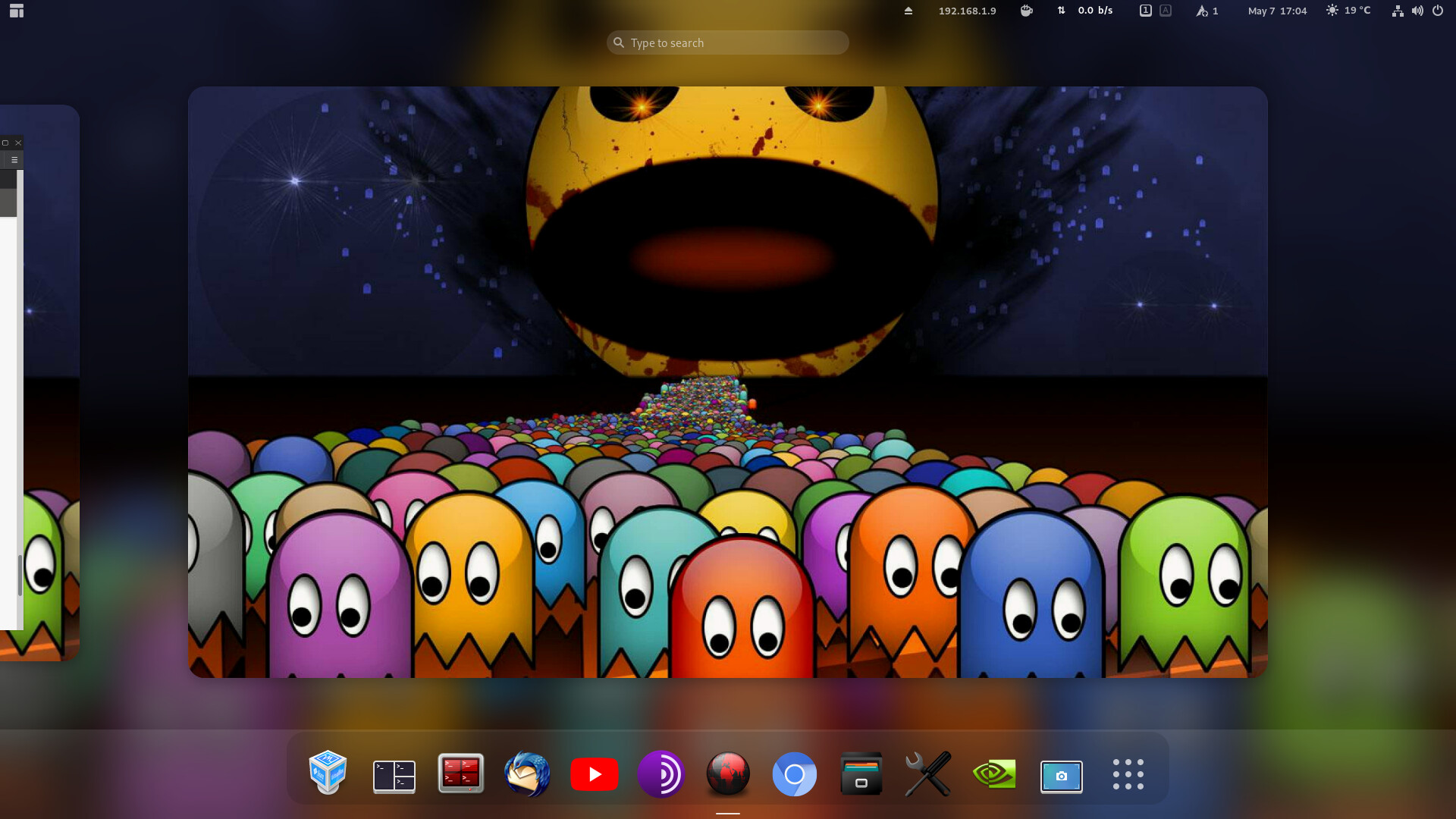The width and height of the screenshot is (1456, 819).
Task: Launch Chromium from the dock
Action: pos(795,773)
